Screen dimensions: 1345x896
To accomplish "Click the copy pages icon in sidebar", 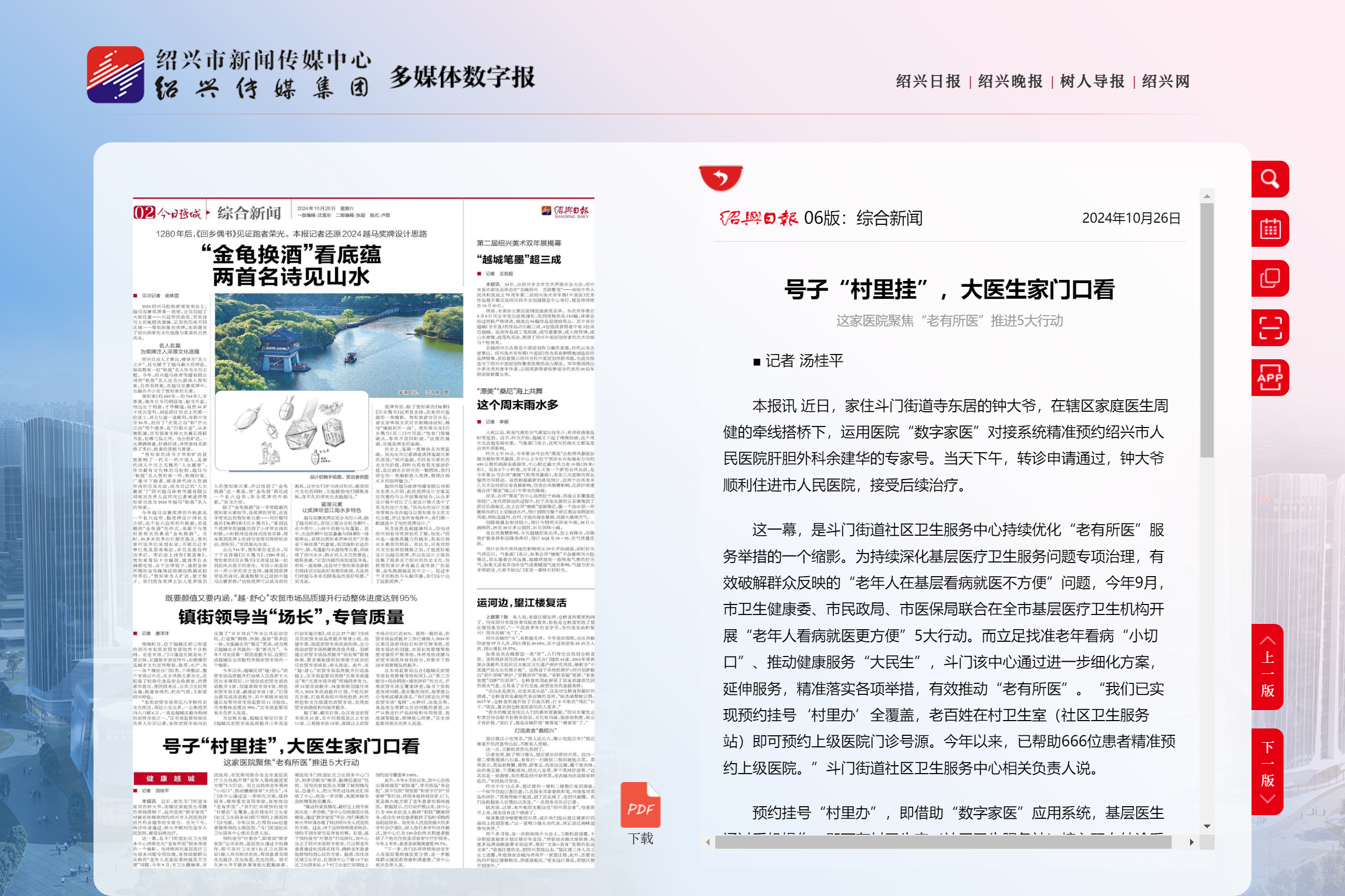I will point(1269,278).
